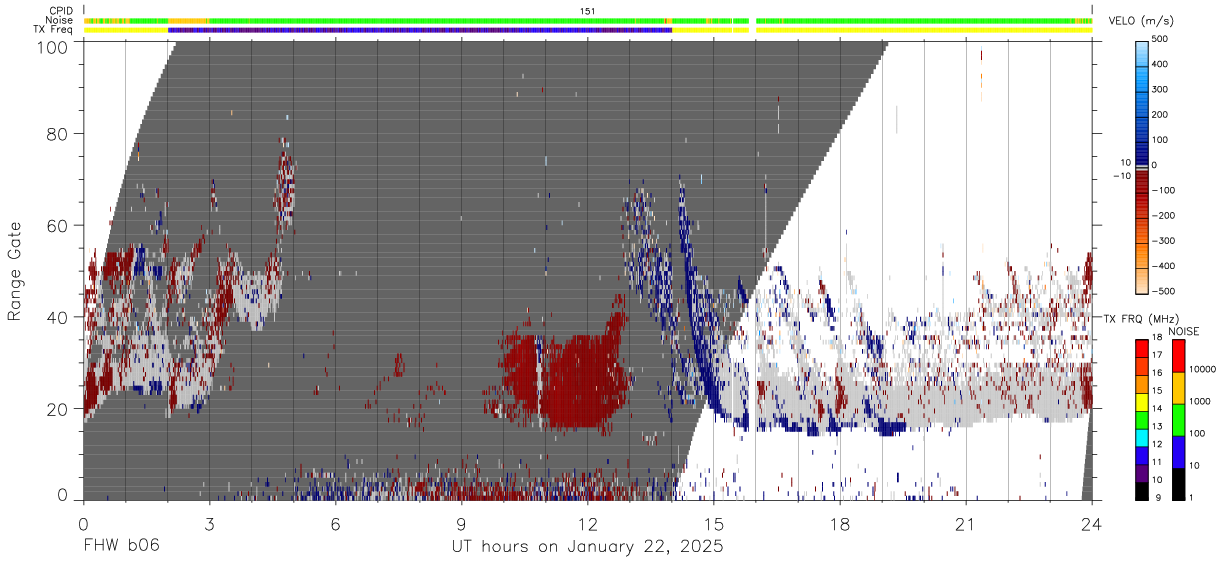Click the "TX Freq" row label above the plot
The image size is (1228, 567).
53,30
